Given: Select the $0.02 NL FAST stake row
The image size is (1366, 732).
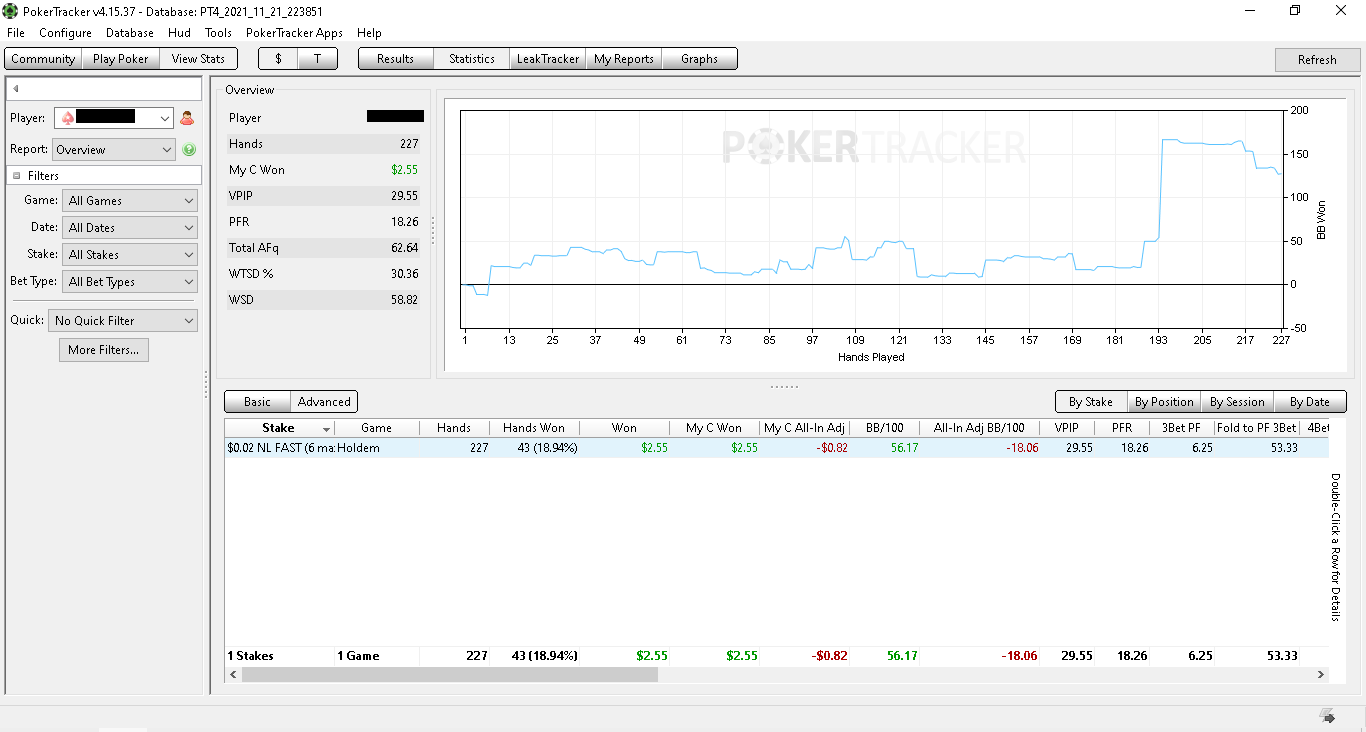Looking at the screenshot, I should 777,448.
